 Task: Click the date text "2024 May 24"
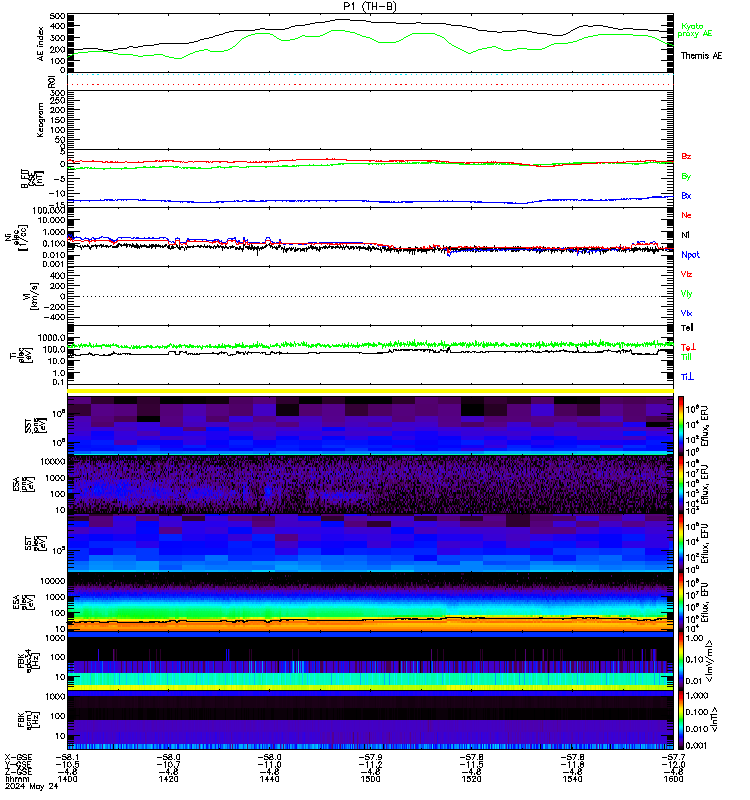click(x=32, y=786)
